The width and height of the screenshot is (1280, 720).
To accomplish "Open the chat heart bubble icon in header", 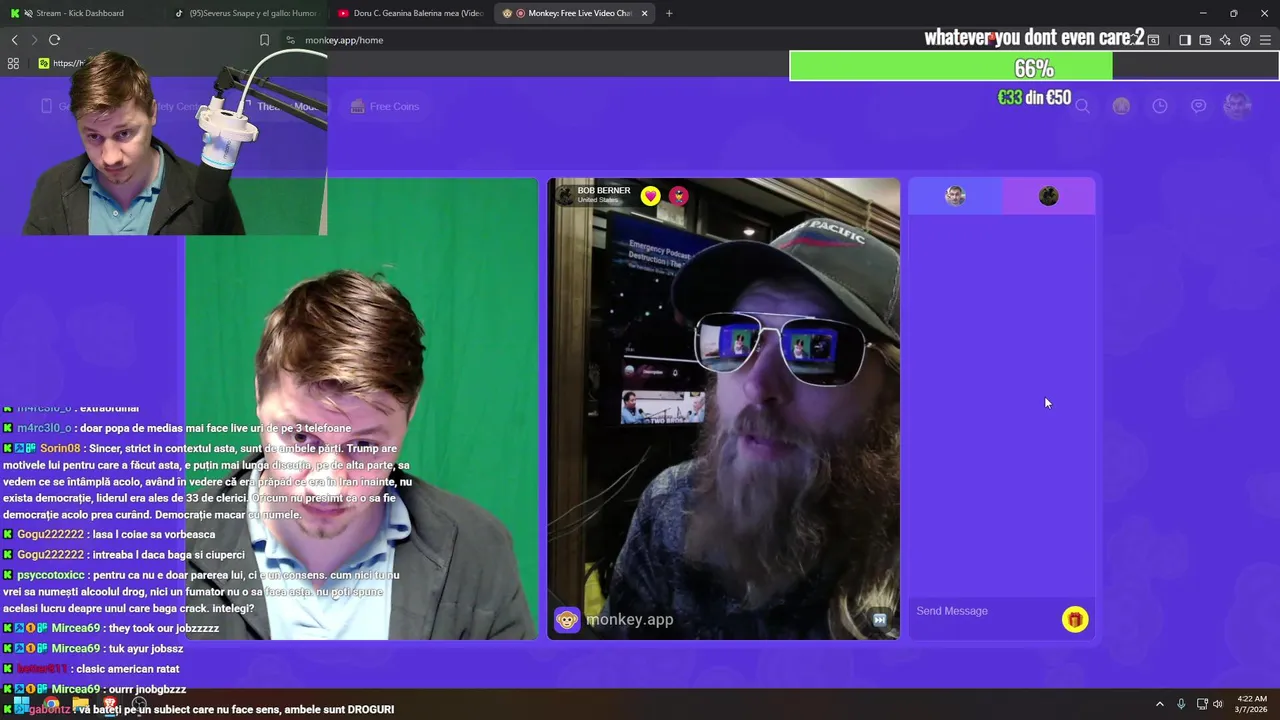I will point(1198,106).
